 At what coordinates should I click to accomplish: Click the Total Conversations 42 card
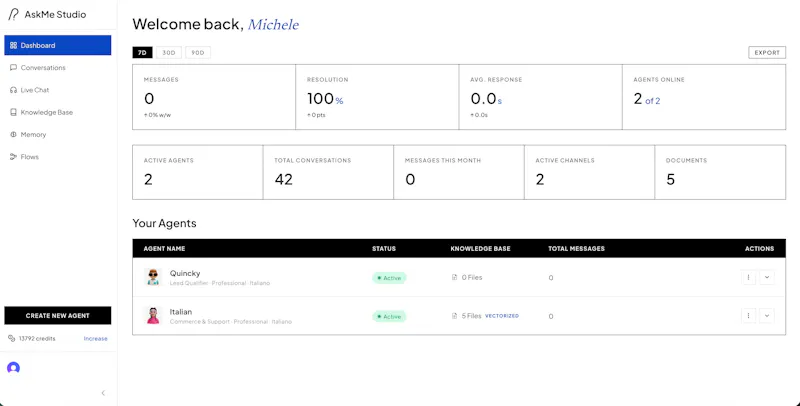[x=328, y=172]
